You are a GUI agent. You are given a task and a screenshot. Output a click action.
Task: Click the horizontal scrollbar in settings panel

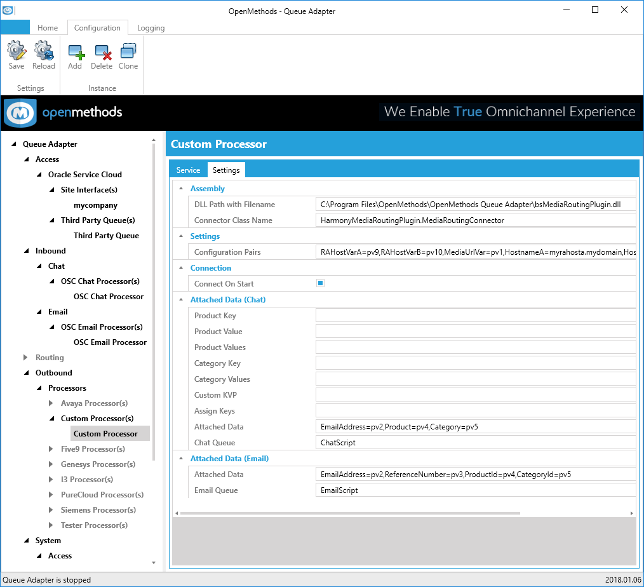click(350, 513)
